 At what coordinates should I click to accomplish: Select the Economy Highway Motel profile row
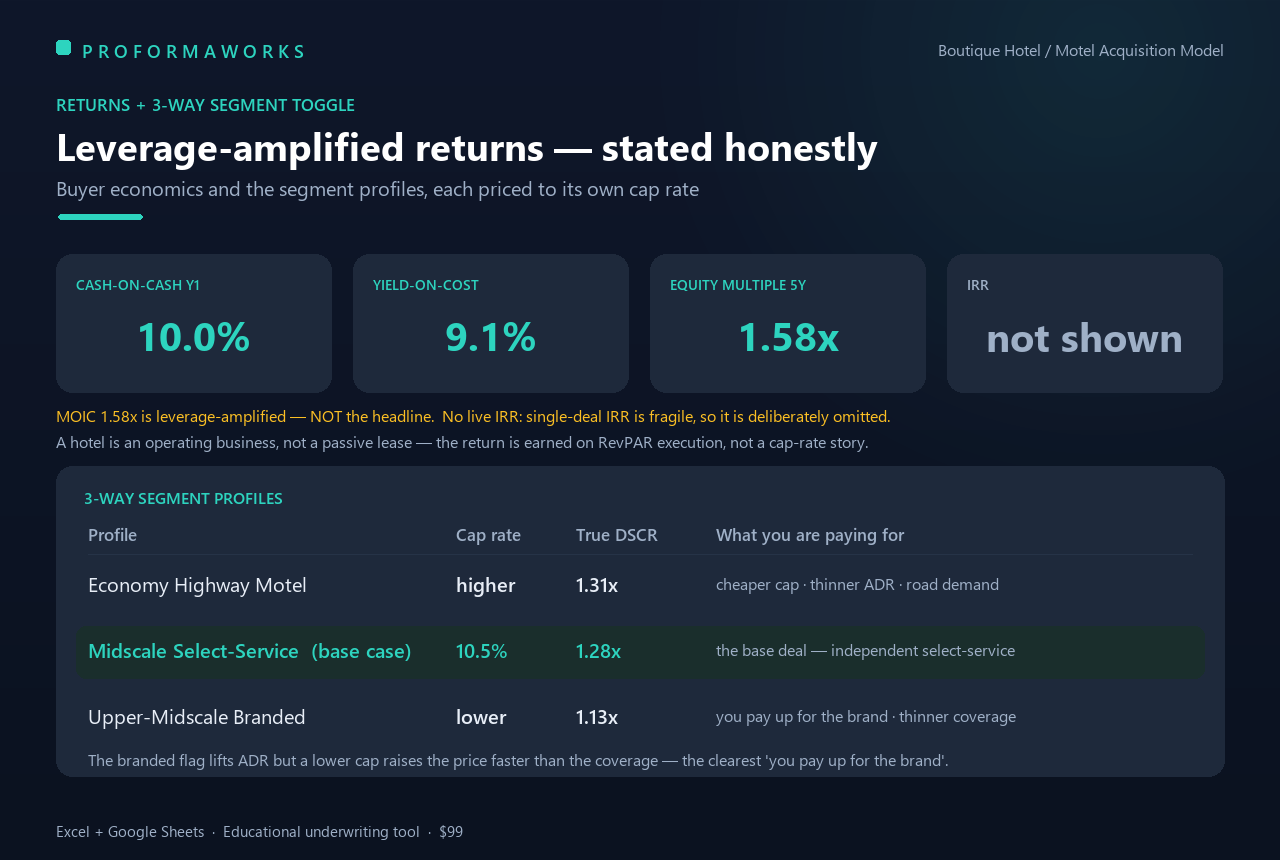point(640,585)
